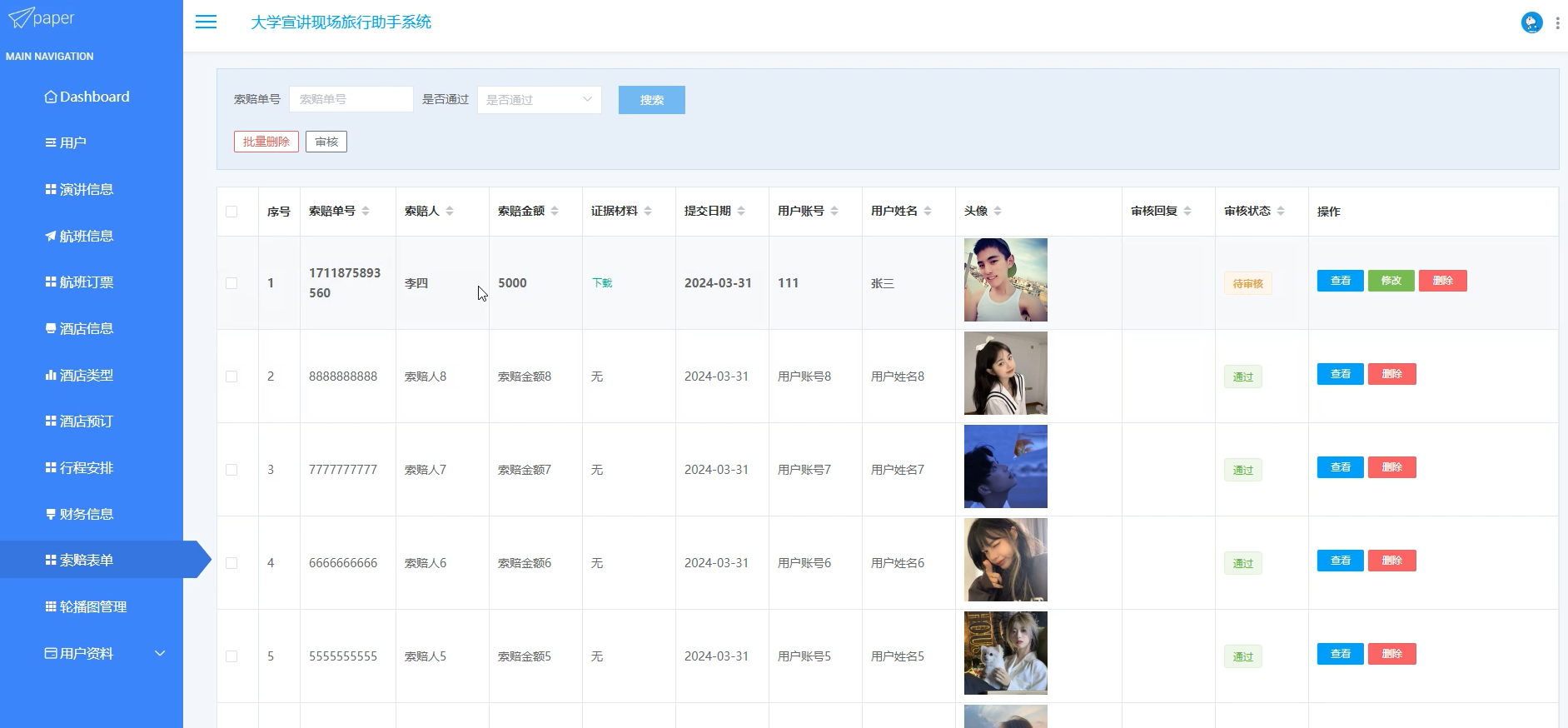Click the 通过 status tag in row 2
This screenshot has width=1568, height=728.
[x=1243, y=377]
